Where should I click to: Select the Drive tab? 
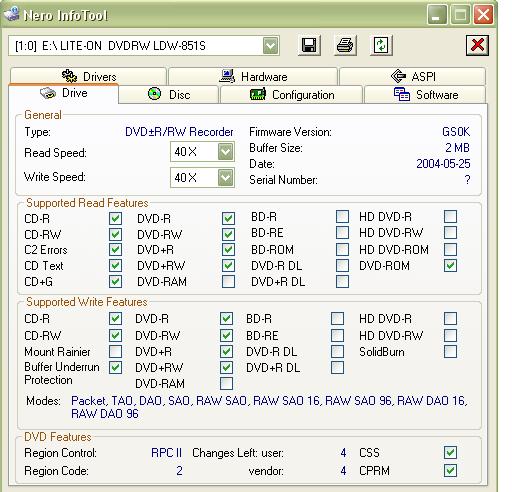pyautogui.click(x=63, y=93)
